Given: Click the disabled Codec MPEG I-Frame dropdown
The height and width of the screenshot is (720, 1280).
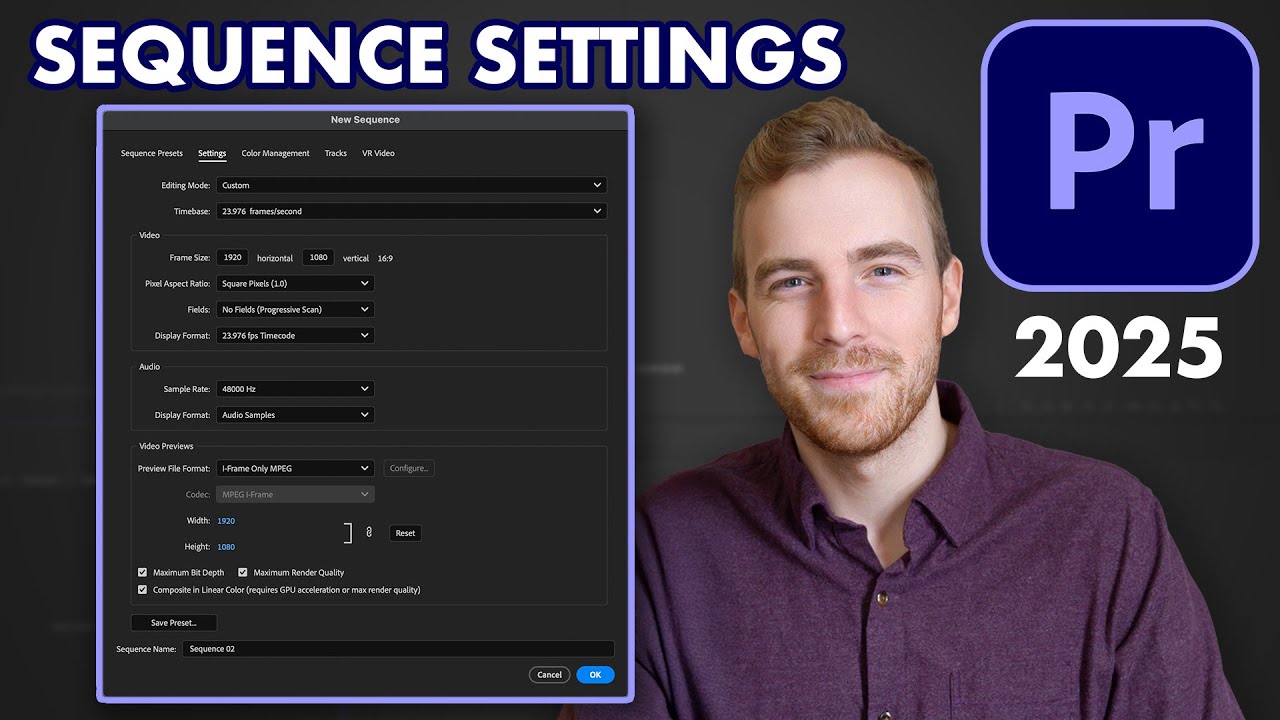Looking at the screenshot, I should pos(295,494).
